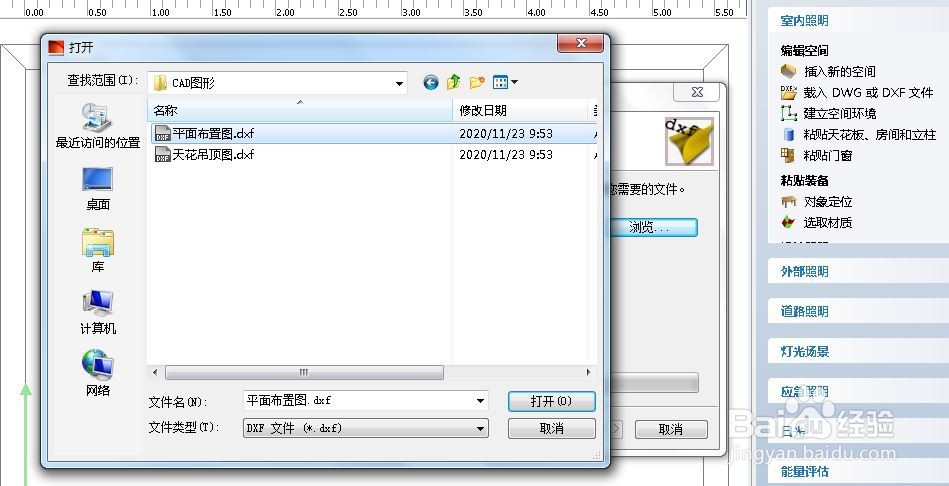Click the 粘贴门窗 icon

pyautogui.click(x=788, y=155)
